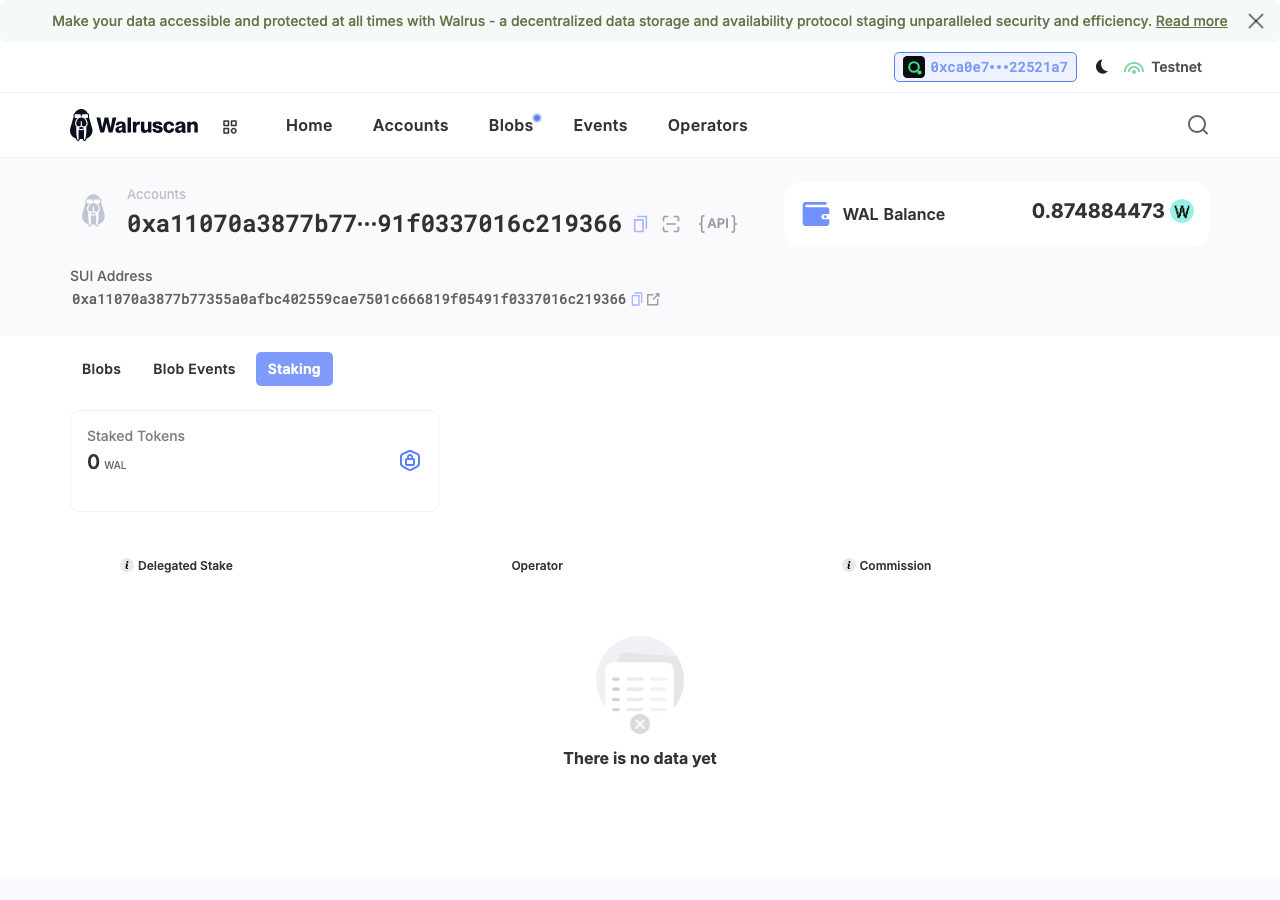This screenshot has width=1280, height=900.
Task: Go to Operators in navigation
Action: pyautogui.click(x=707, y=125)
